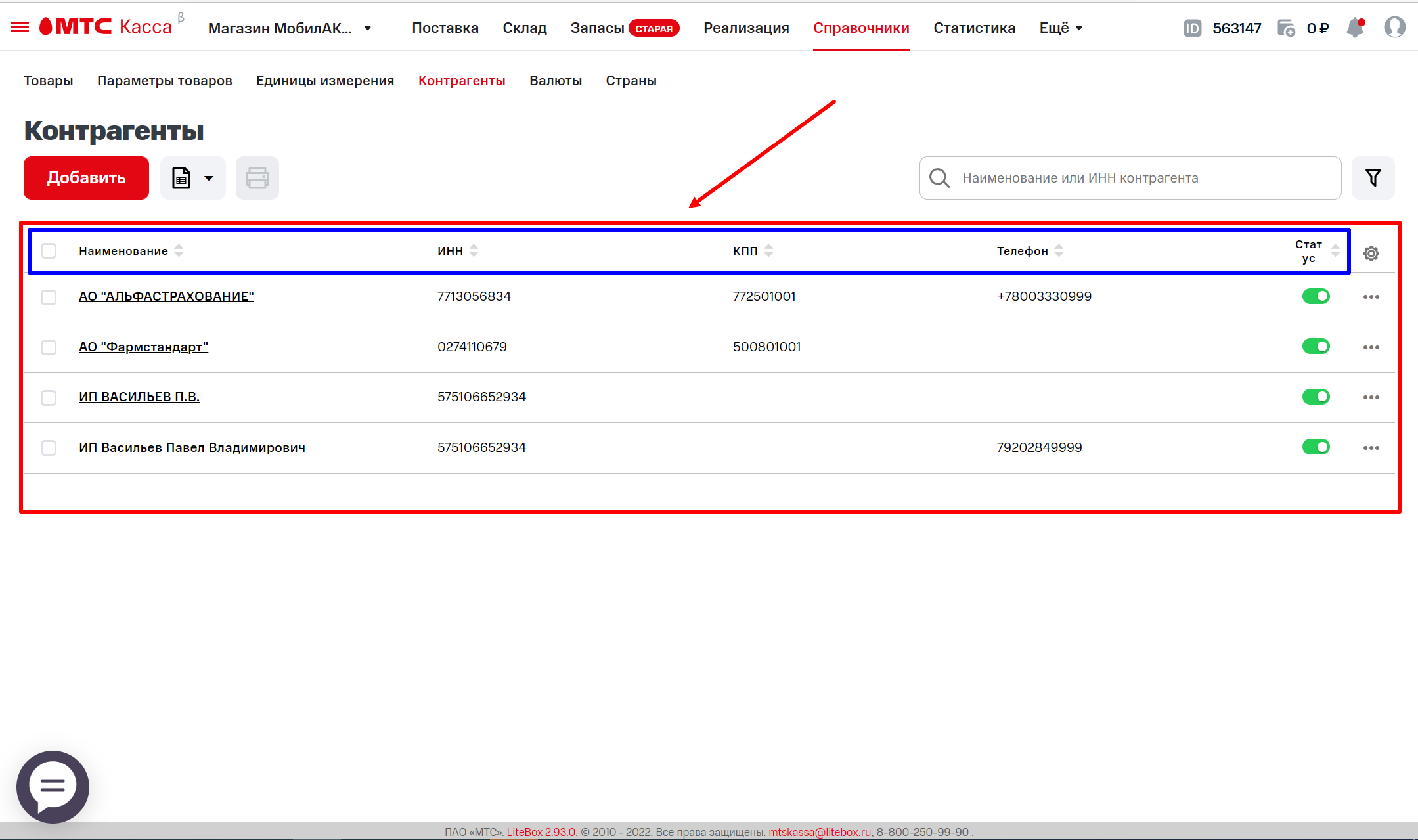Tick checkbox for ИП ВАСИЛЬЕВ П.В.

coord(49,397)
